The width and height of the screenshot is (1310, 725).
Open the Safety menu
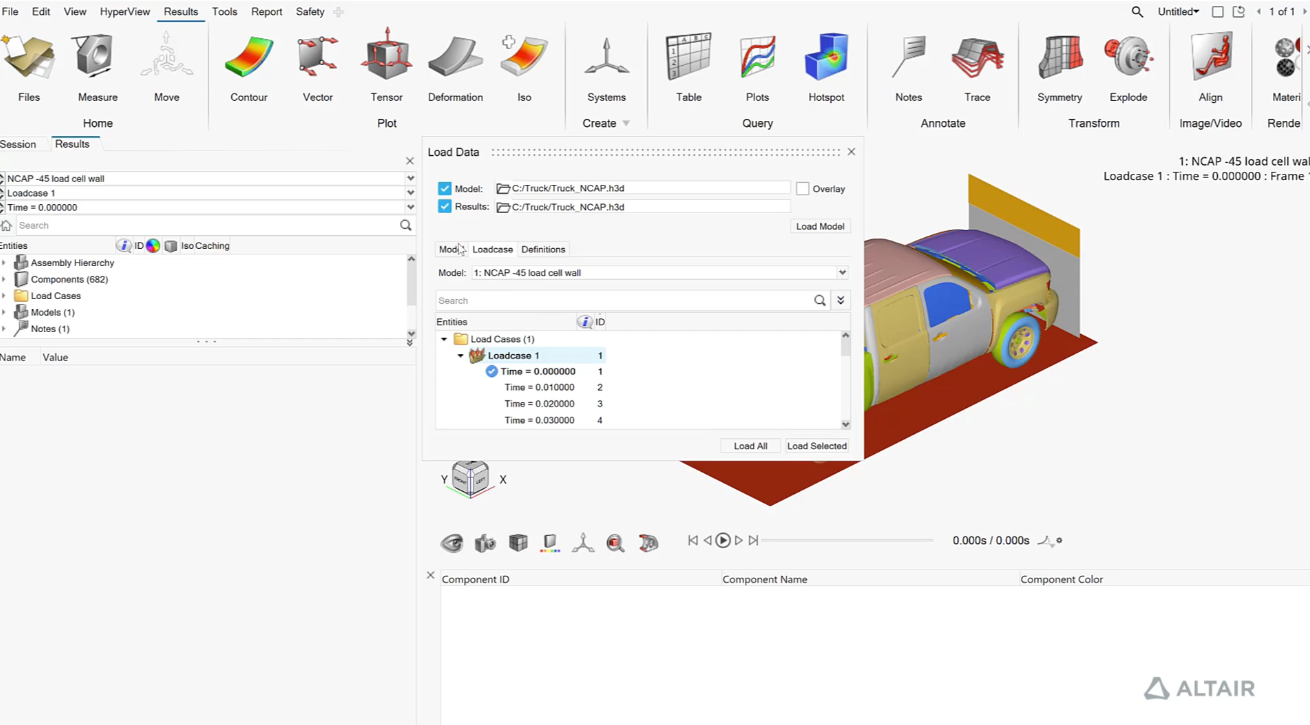coord(310,12)
